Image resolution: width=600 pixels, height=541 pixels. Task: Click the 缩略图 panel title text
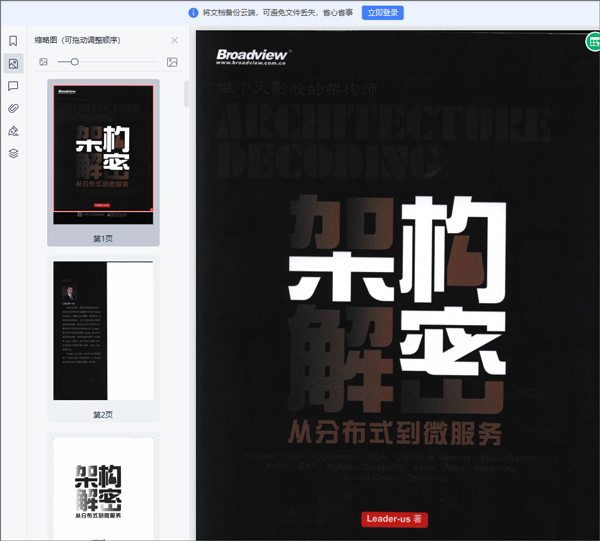point(77,40)
